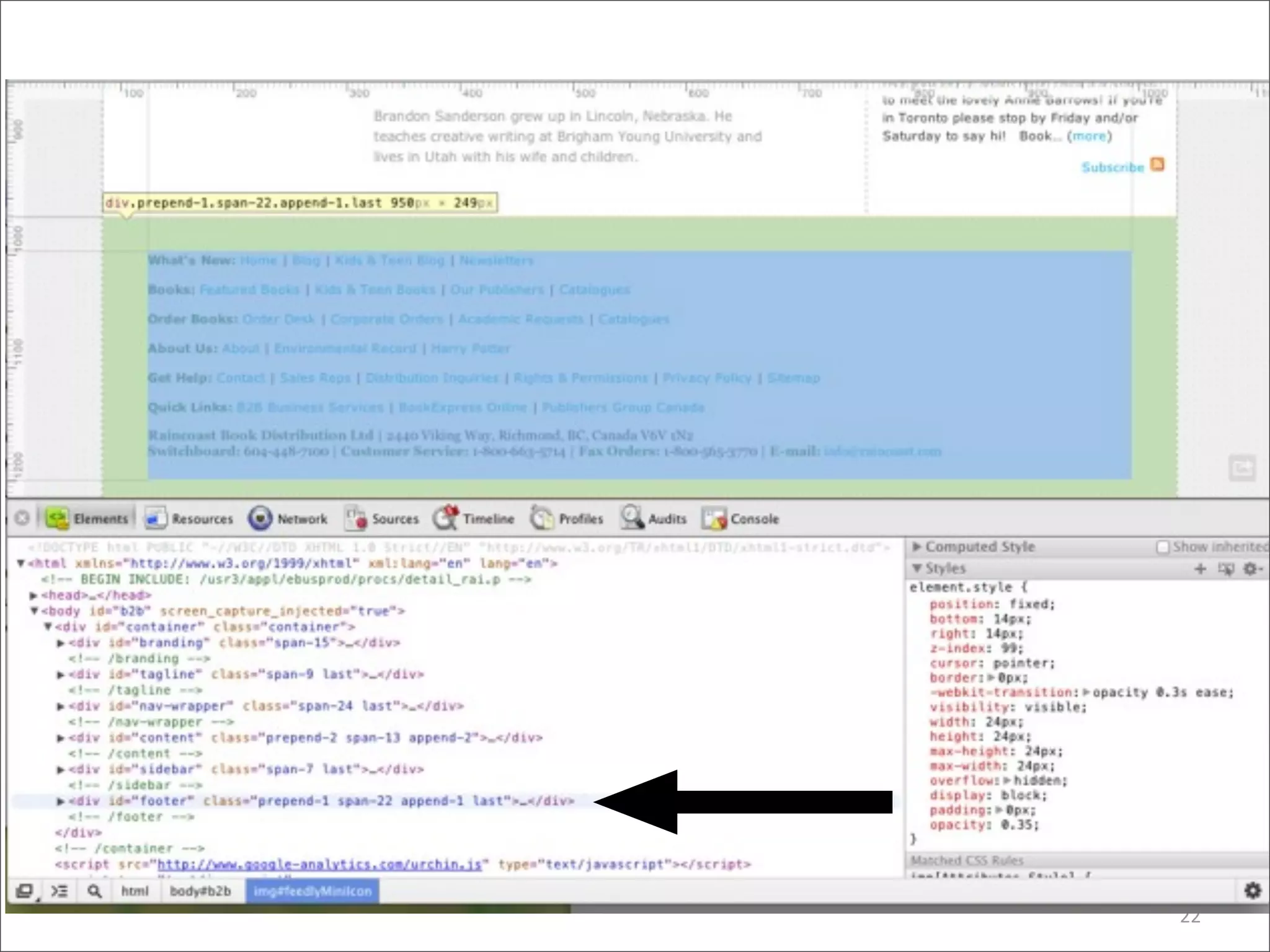Screen dimensions: 1270x952
Task: Click the Resources panel icon
Action: click(156, 518)
